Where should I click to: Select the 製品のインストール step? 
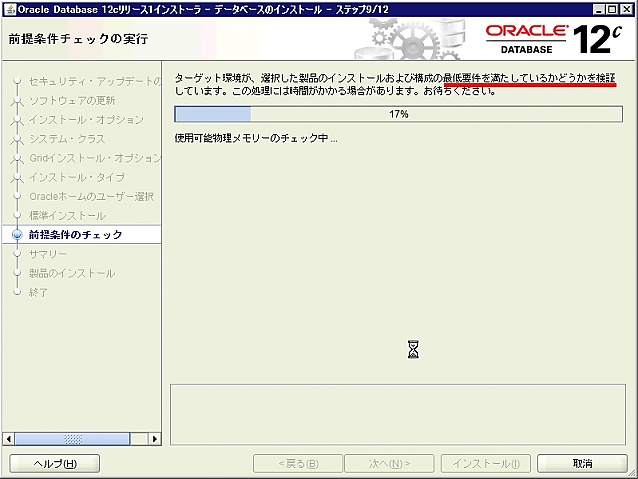(x=72, y=273)
